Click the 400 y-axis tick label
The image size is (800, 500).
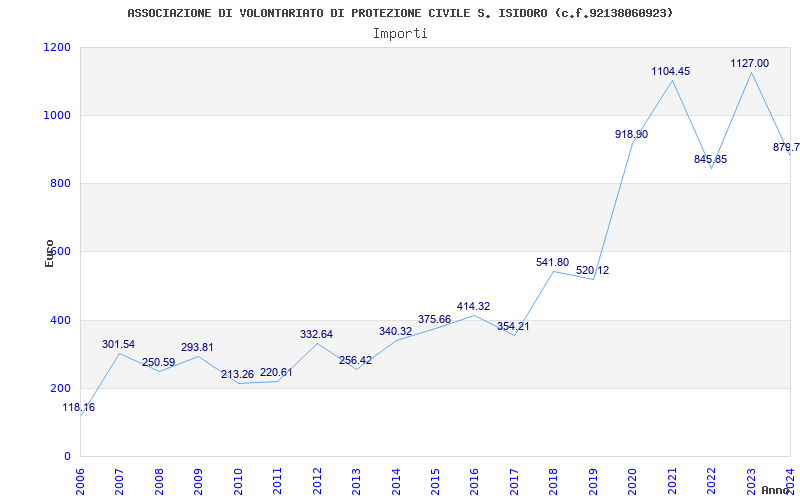tap(61, 320)
